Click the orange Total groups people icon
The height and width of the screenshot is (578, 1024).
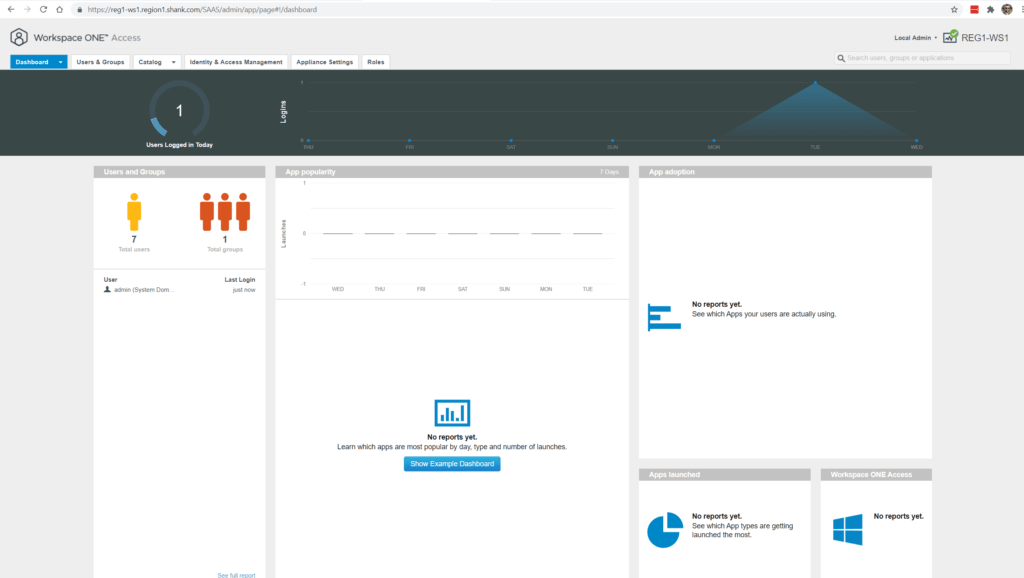225,212
